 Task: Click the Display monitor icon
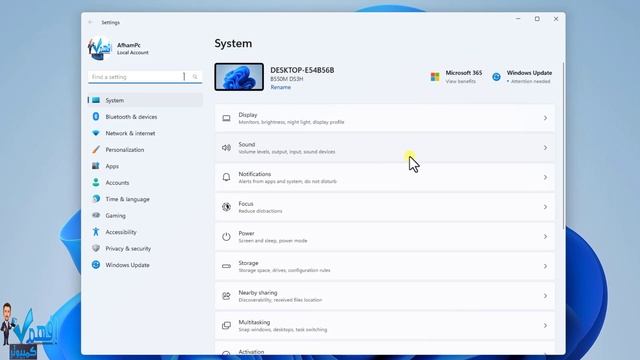point(226,118)
